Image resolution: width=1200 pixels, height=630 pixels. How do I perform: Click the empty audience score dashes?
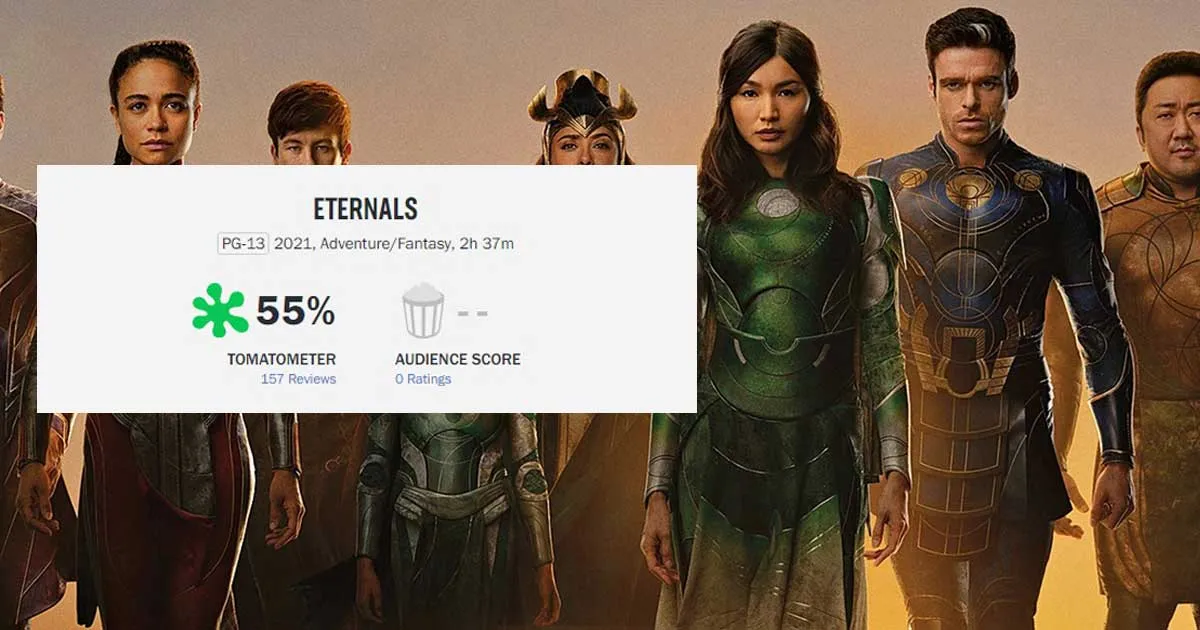tap(473, 312)
